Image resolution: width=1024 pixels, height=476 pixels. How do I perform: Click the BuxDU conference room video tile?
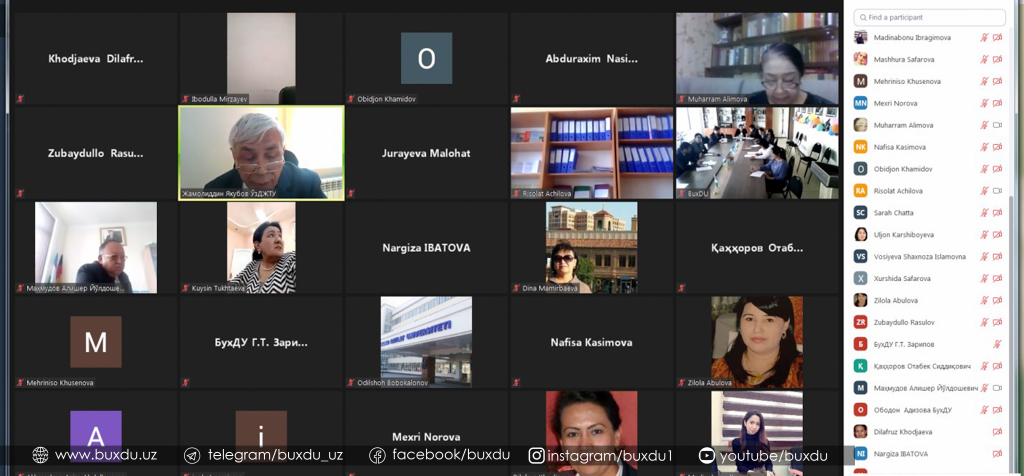click(x=757, y=152)
